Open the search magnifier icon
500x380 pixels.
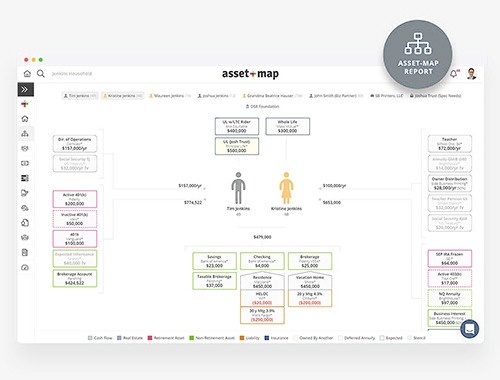click(41, 73)
